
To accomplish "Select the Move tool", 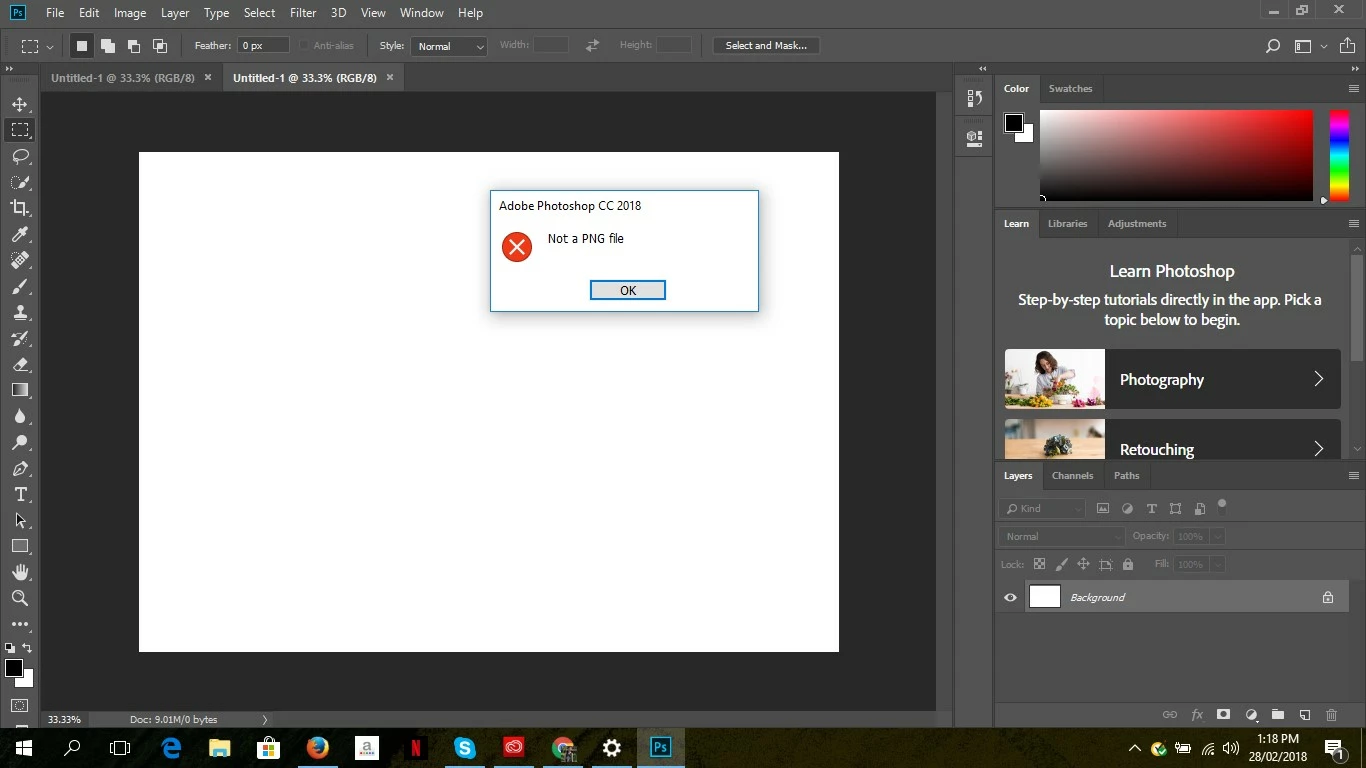I will tap(20, 104).
